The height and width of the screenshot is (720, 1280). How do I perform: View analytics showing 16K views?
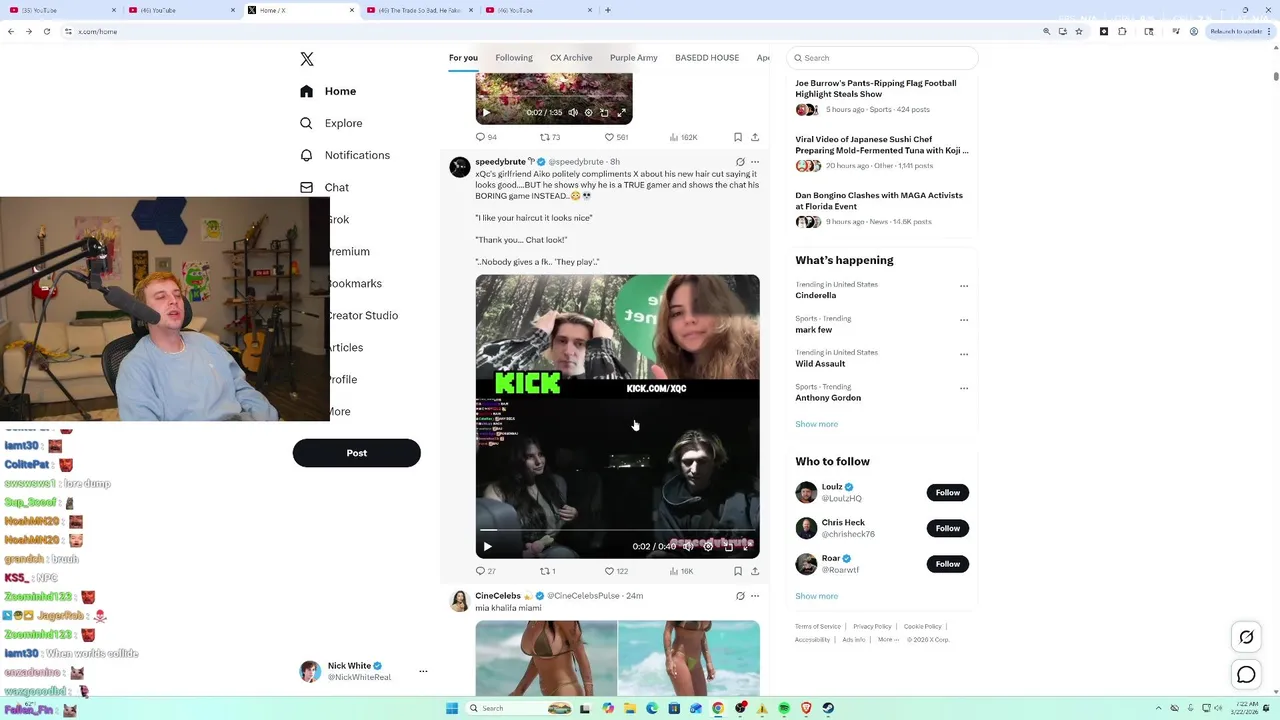pyautogui.click(x=681, y=571)
